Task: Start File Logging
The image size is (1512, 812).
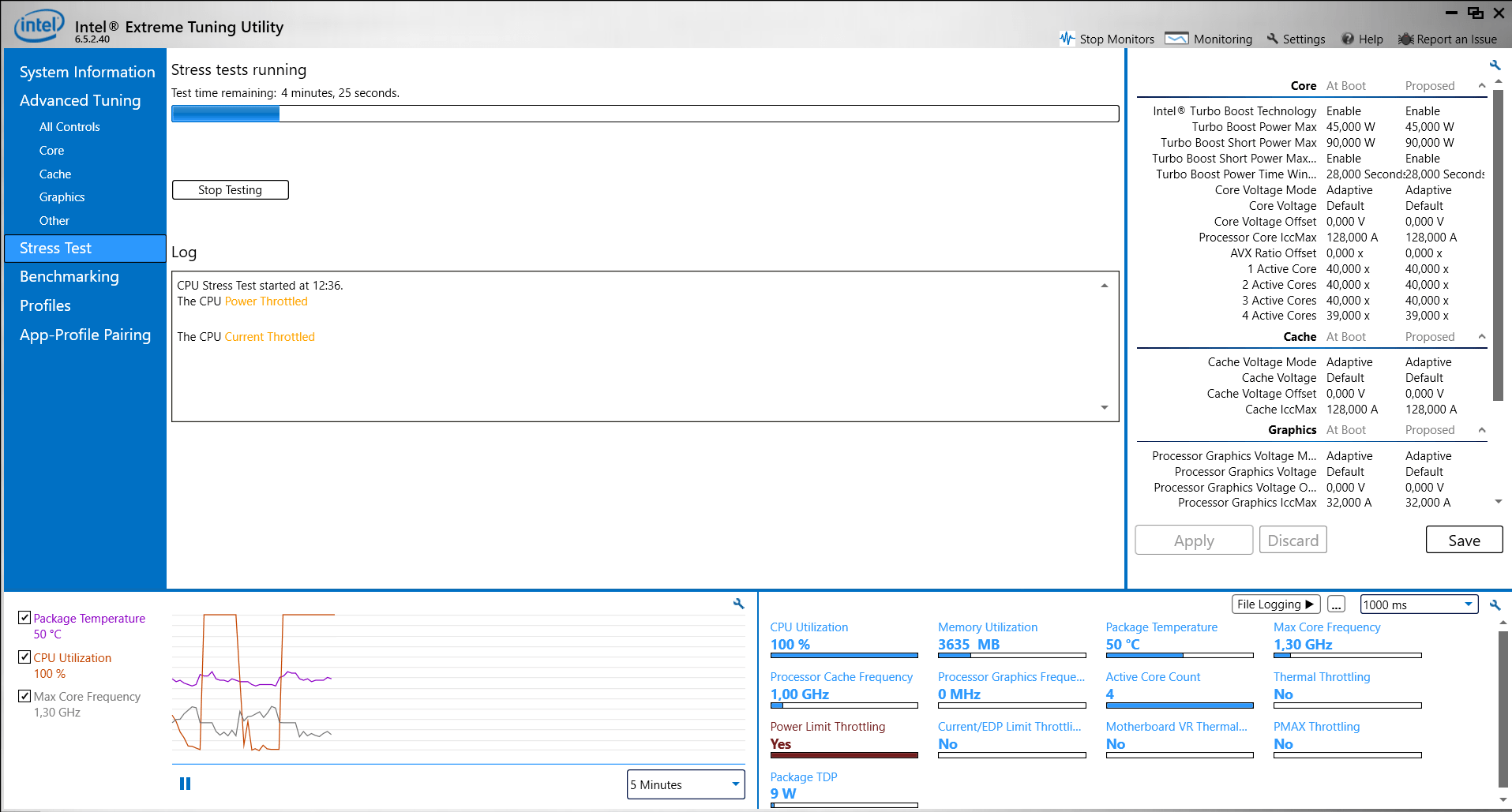Action: (x=1276, y=604)
